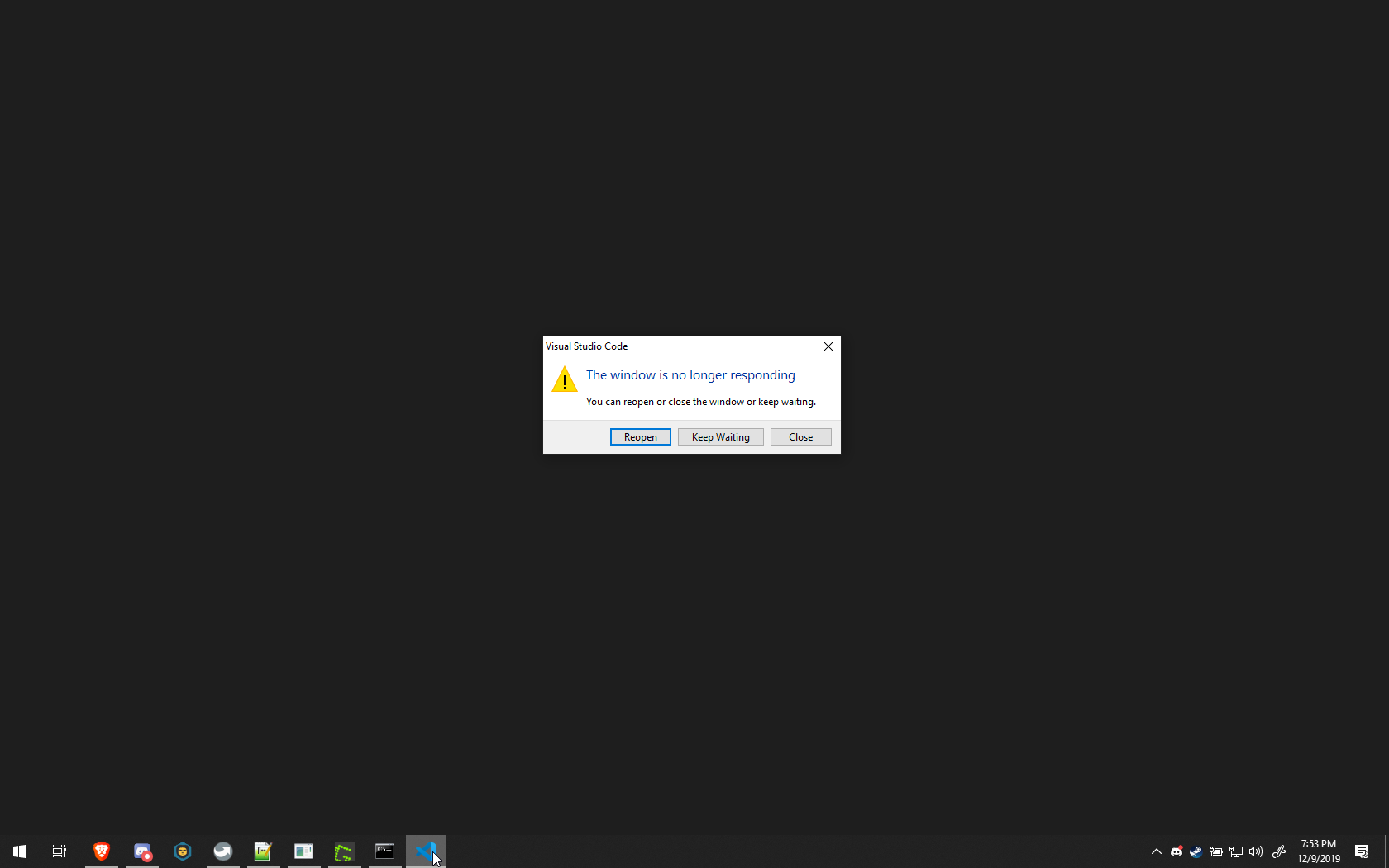Click the clock to view the calendar

1319,851
